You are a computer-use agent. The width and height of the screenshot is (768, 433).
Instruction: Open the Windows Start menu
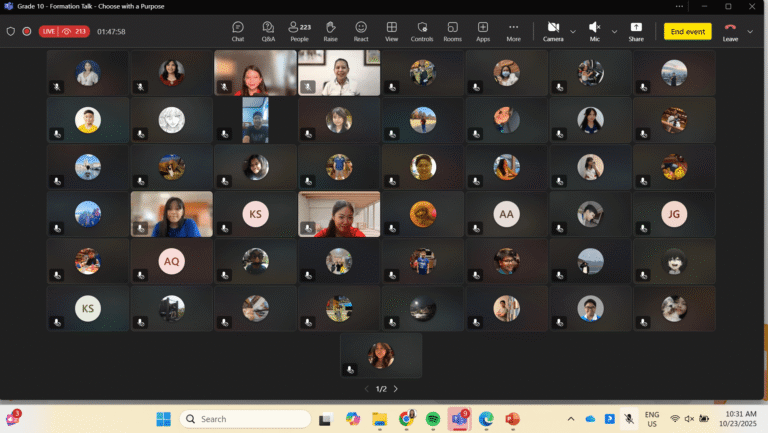pos(164,419)
